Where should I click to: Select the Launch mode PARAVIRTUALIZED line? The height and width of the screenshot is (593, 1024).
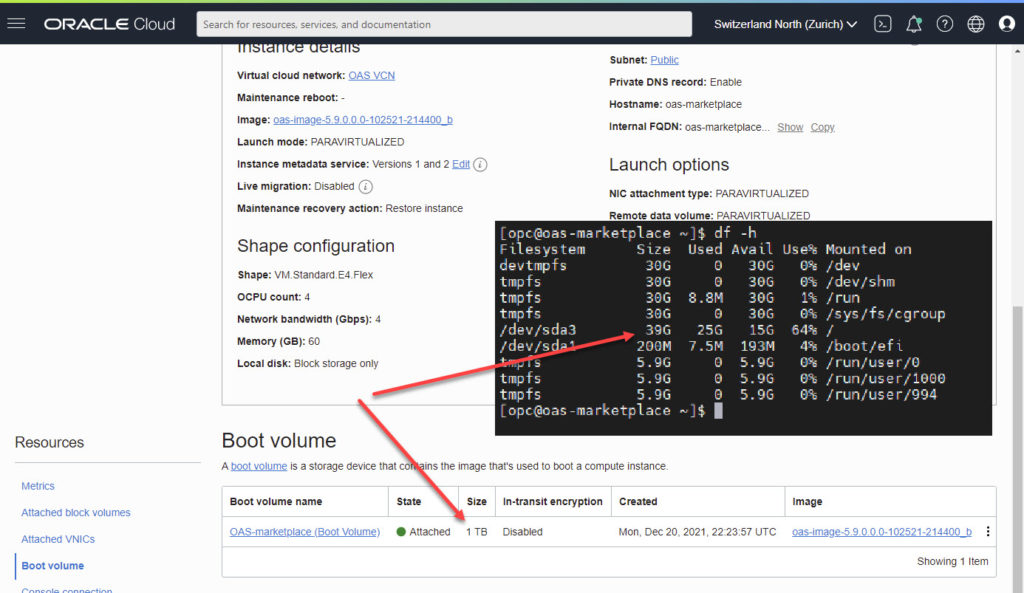point(321,142)
